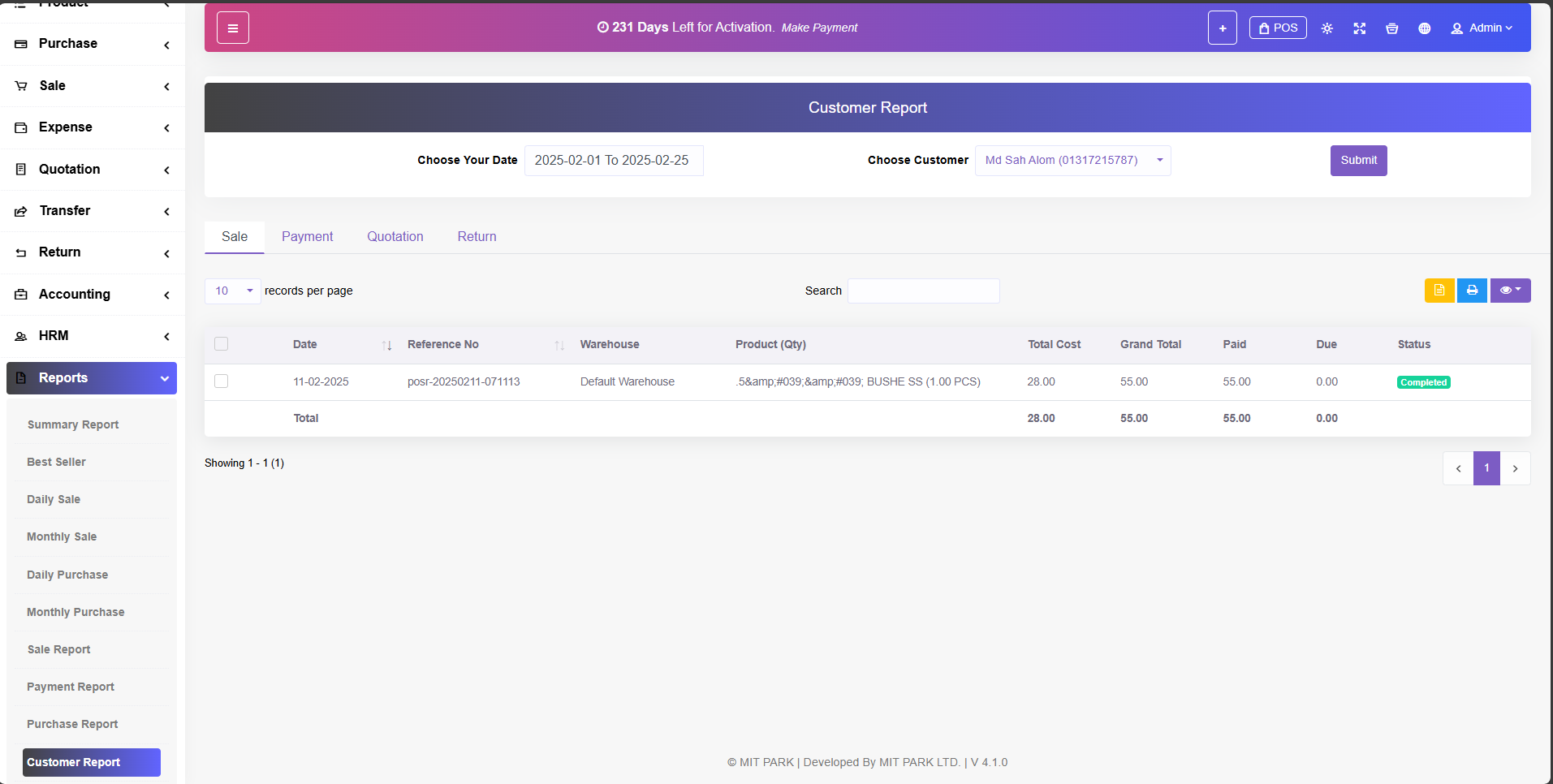Switch to the Quotation tab

click(395, 236)
